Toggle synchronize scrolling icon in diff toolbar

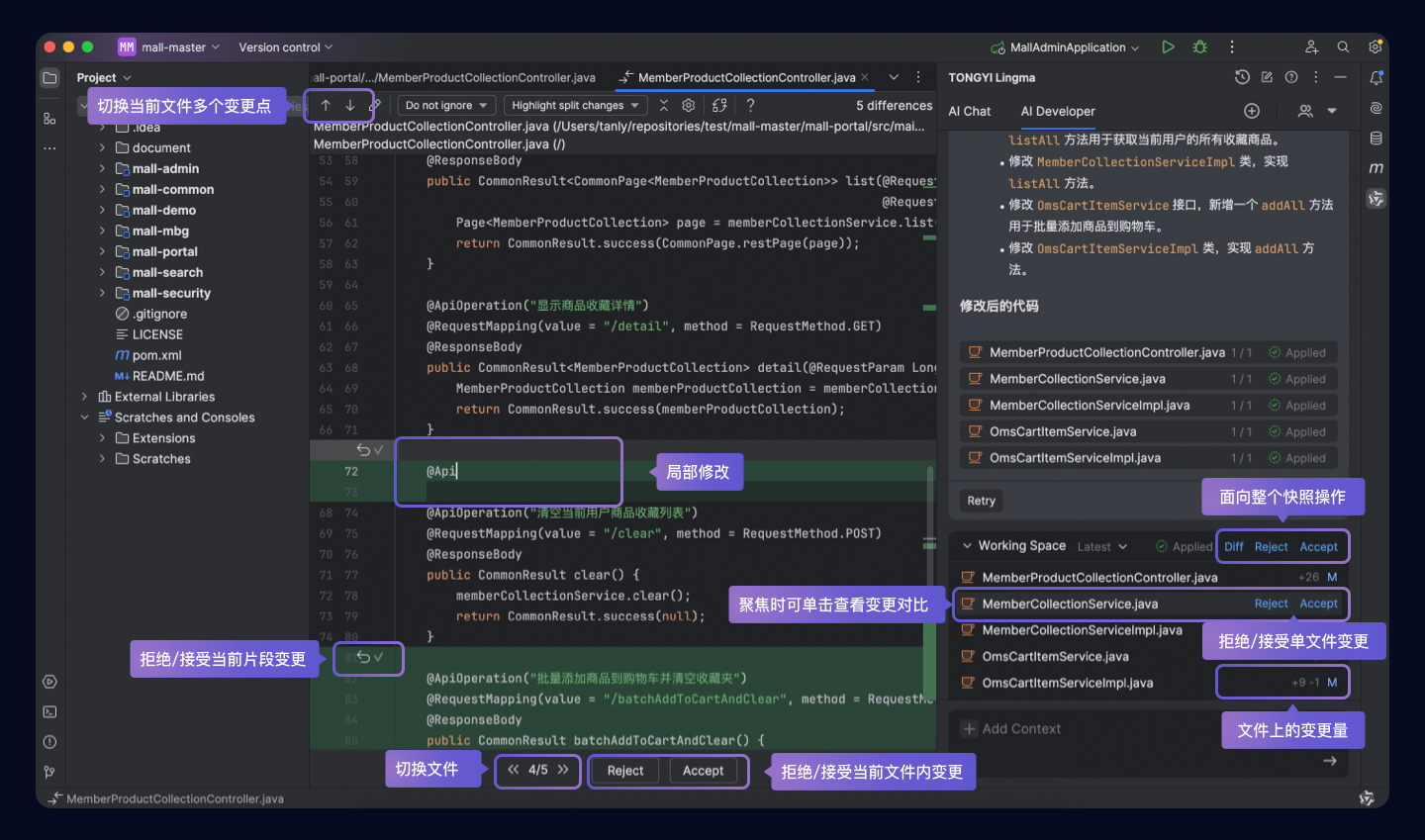click(x=719, y=105)
